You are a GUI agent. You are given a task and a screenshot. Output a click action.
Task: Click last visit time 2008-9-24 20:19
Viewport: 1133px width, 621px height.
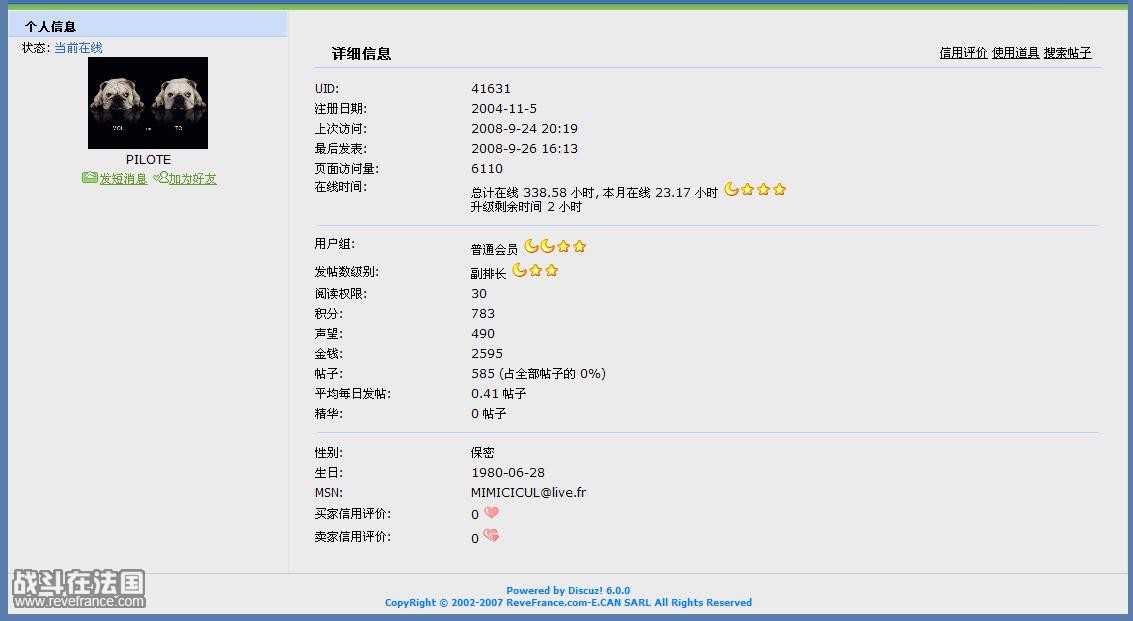tap(524, 129)
